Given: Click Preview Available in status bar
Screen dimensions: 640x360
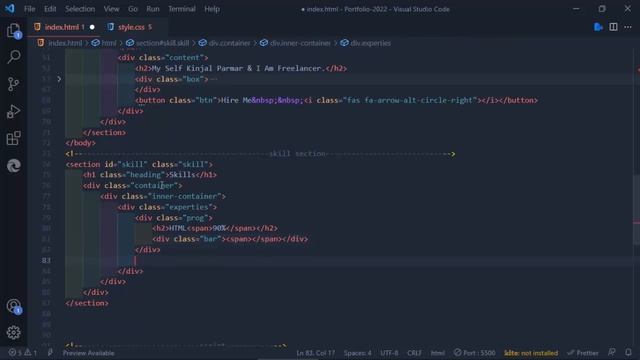Looking at the screenshot, I should click(89, 353).
